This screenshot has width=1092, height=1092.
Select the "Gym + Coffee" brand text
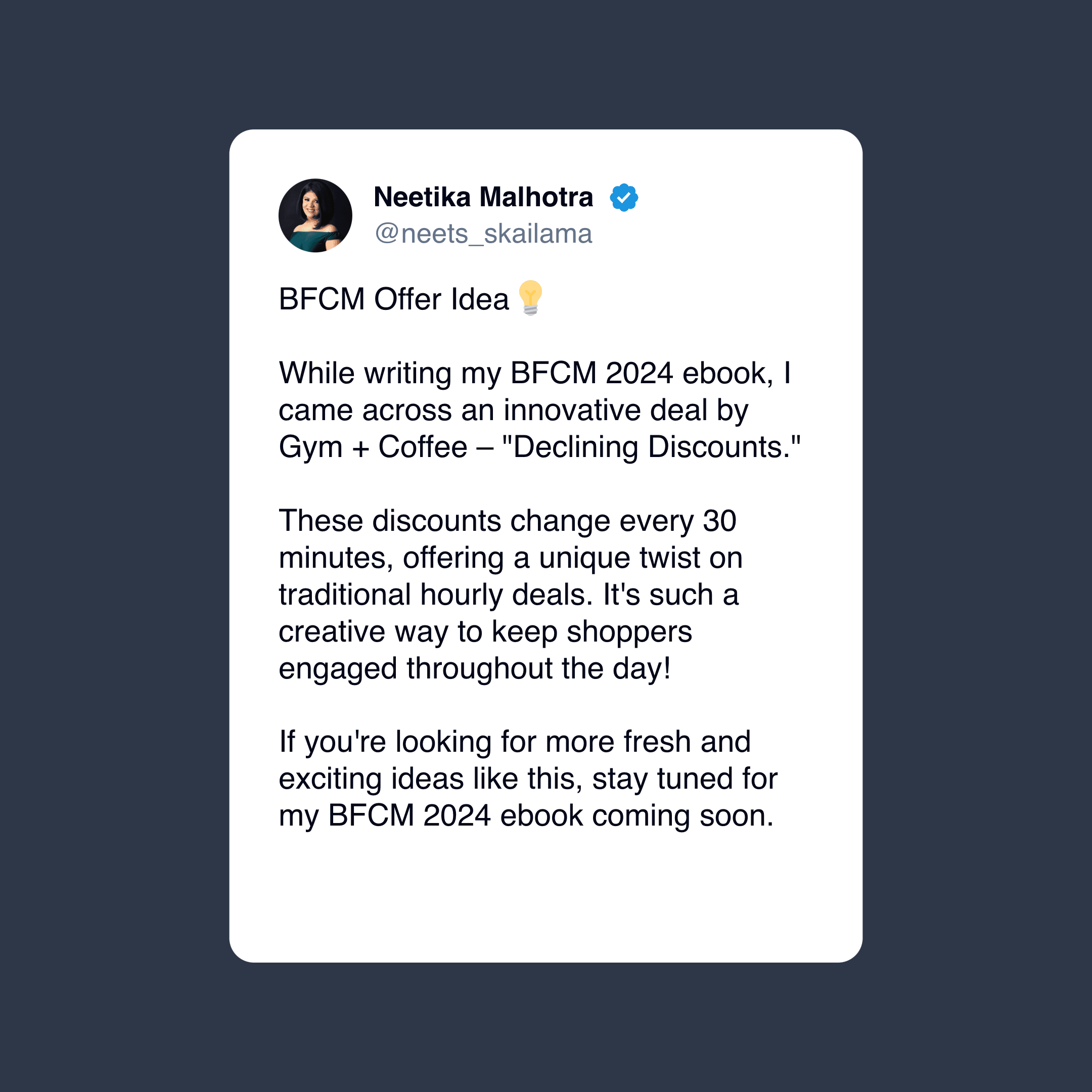point(373,447)
